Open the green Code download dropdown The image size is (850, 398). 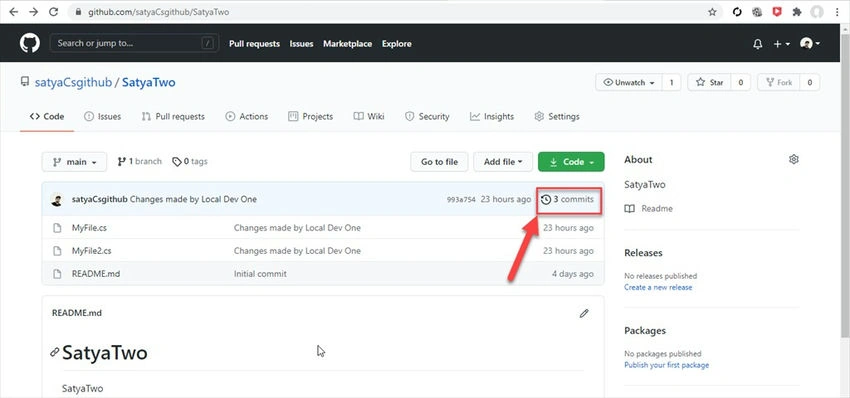571,162
